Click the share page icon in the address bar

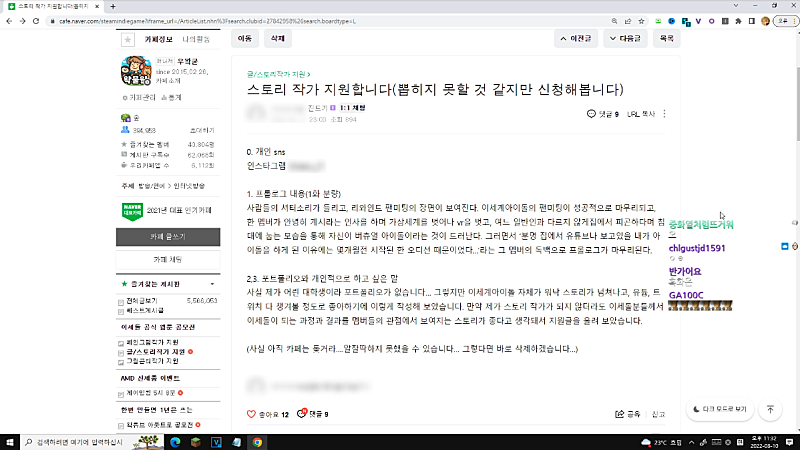pyautogui.click(x=628, y=21)
